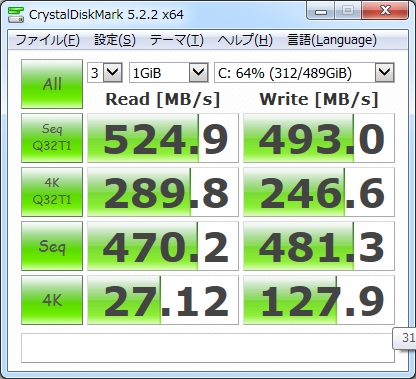Minimize the CrystalDiskMark window
This screenshot has height=379, width=416.
tap(321, 11)
